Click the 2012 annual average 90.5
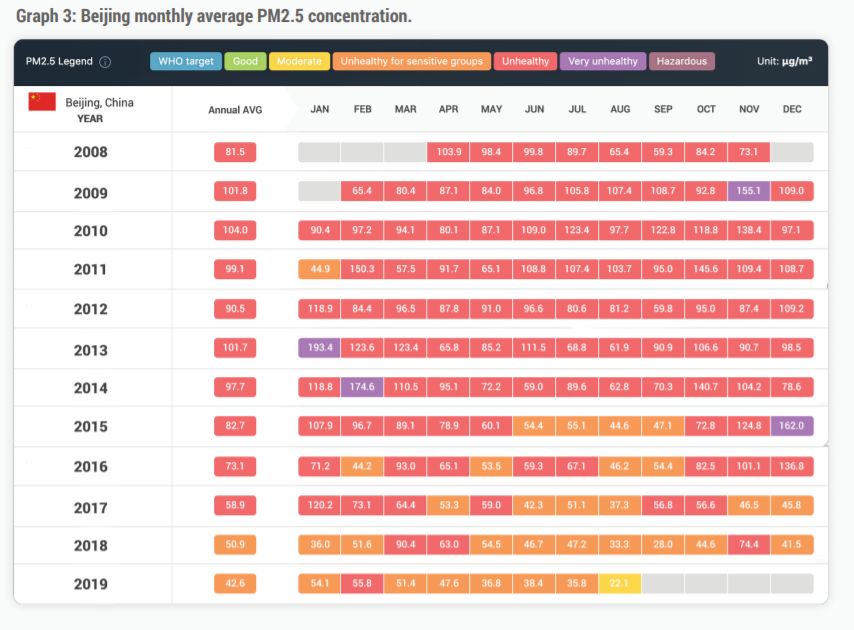The image size is (854, 630). click(235, 309)
